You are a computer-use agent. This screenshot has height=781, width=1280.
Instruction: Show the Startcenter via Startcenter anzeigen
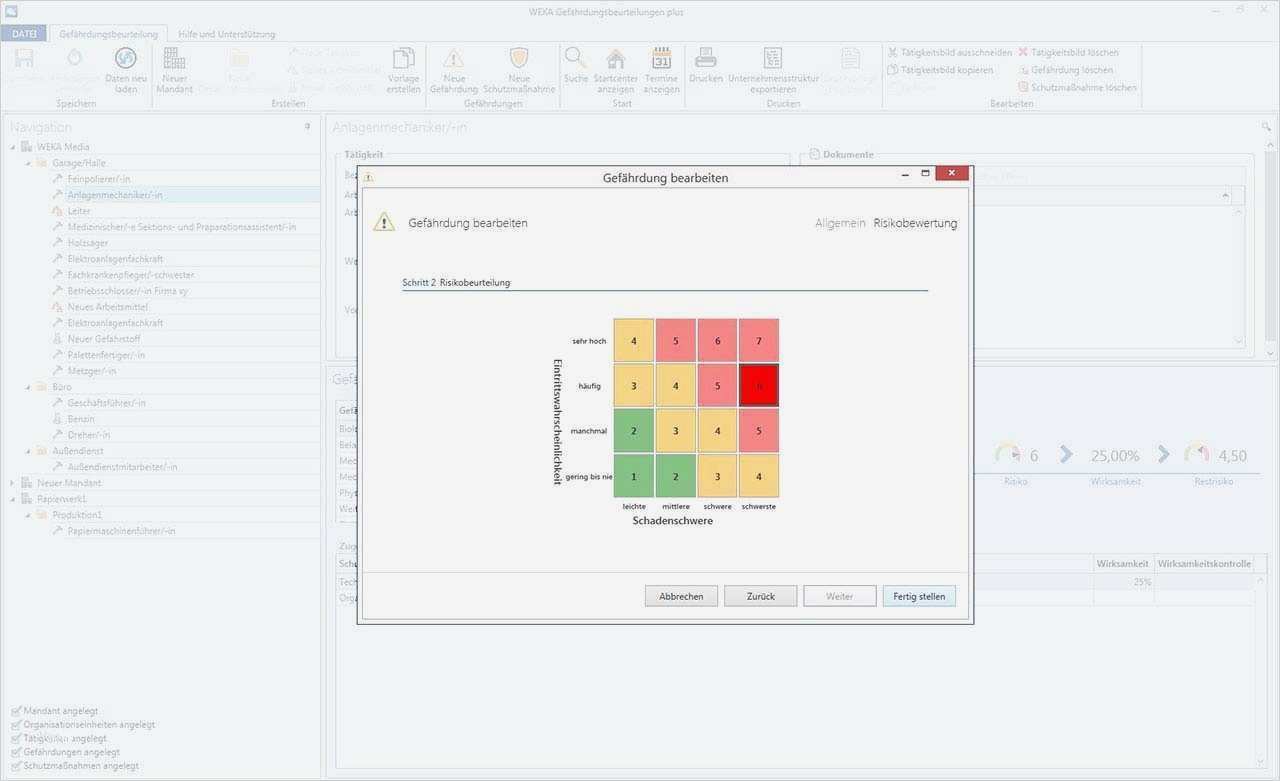pos(616,68)
